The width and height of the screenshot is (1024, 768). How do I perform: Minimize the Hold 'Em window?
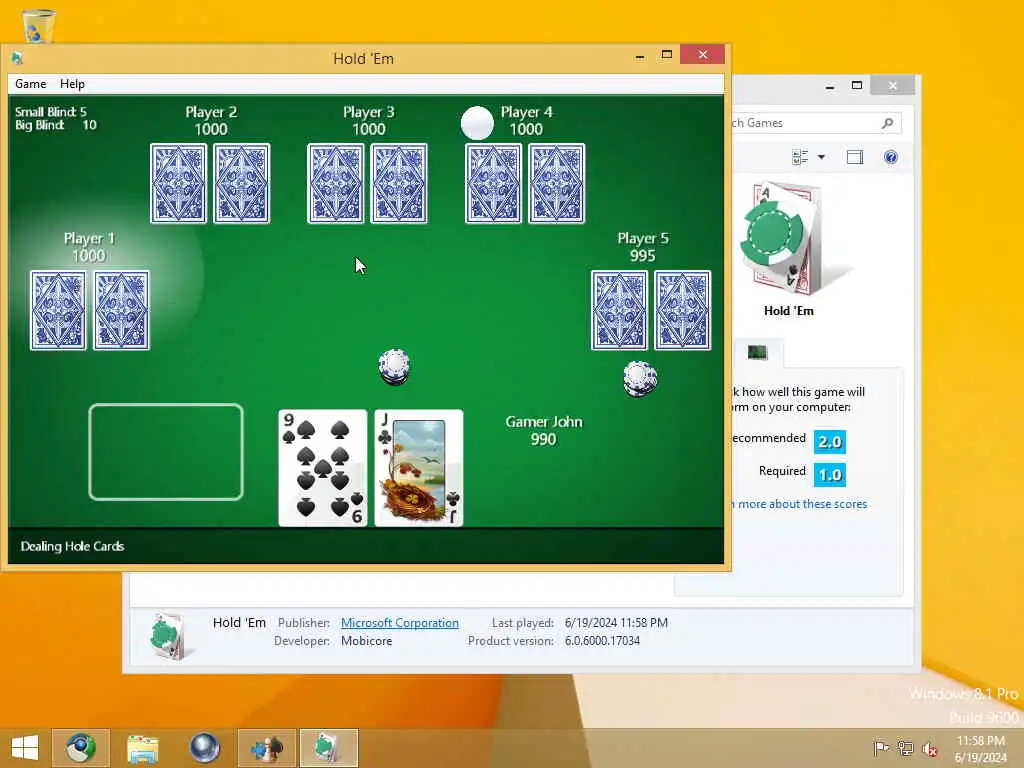[640, 55]
